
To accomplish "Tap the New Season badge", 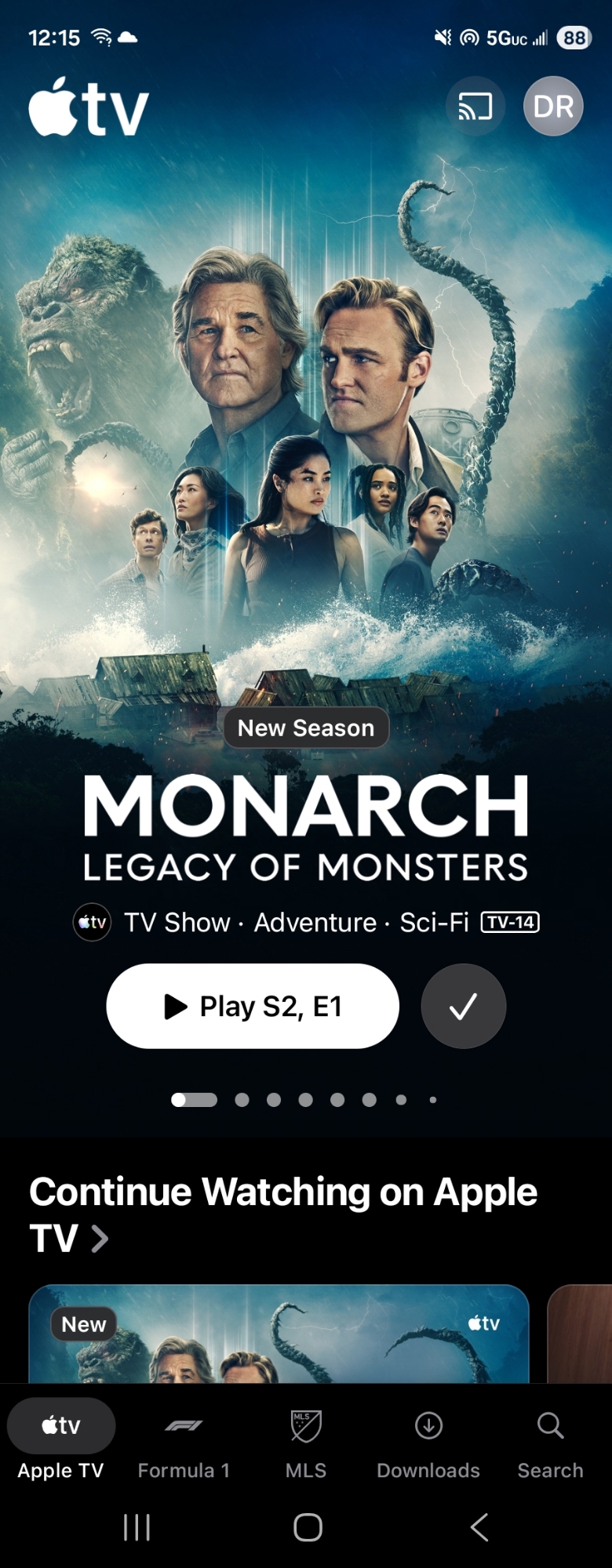I will (306, 728).
